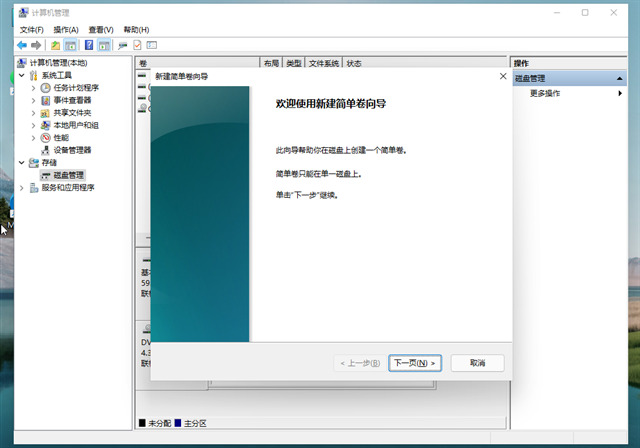Click the up-one-level folder icon
The width and height of the screenshot is (640, 448).
pos(55,45)
